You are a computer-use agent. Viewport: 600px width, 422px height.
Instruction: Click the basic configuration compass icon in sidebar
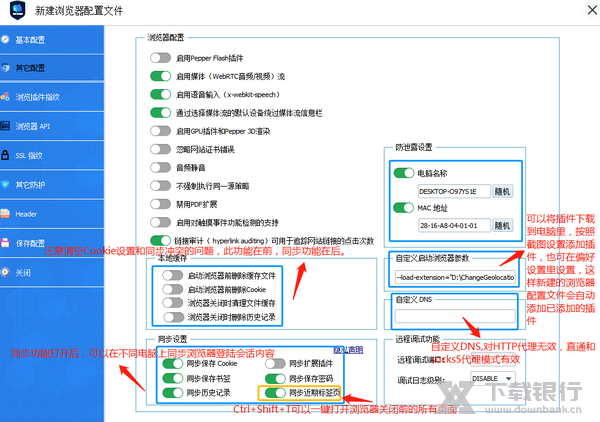(x=5, y=39)
